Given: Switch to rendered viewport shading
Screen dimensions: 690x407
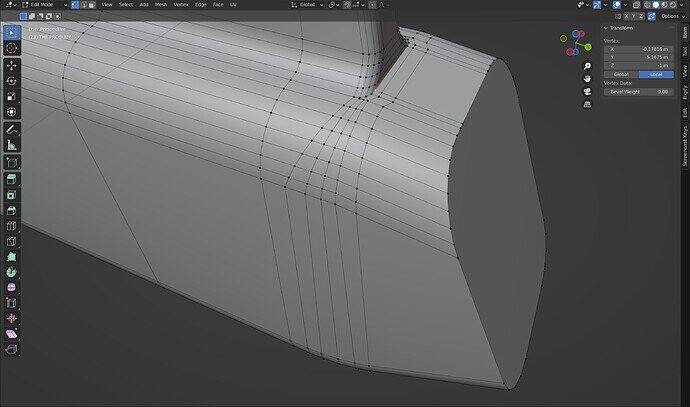Looking at the screenshot, I should (672, 5).
